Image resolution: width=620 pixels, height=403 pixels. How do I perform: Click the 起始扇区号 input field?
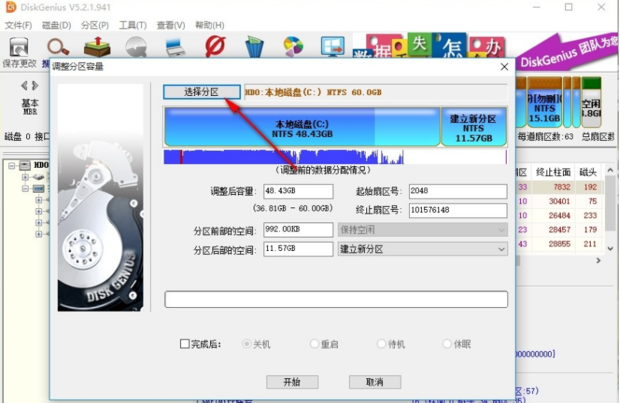pos(458,191)
